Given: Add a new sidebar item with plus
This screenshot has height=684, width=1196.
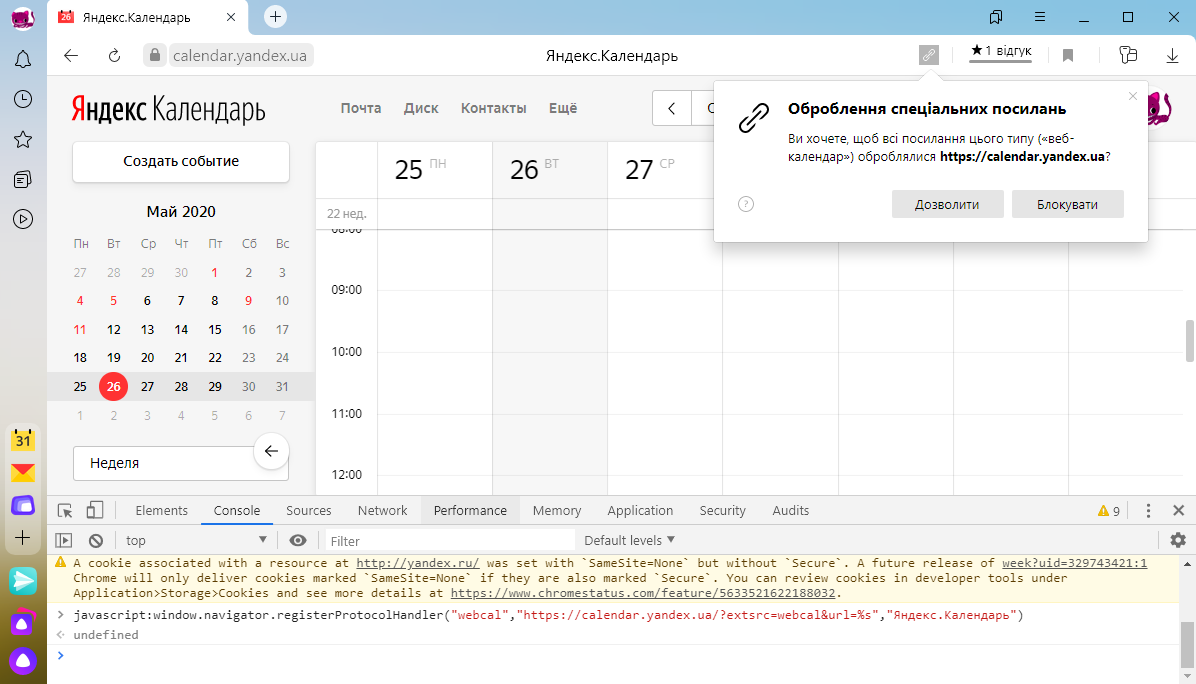Looking at the screenshot, I should pyautogui.click(x=23, y=538).
